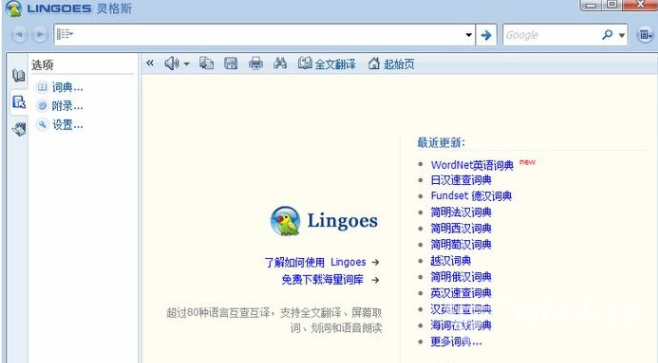The image size is (658, 363).
Task: Click the printer icon
Action: point(256,64)
